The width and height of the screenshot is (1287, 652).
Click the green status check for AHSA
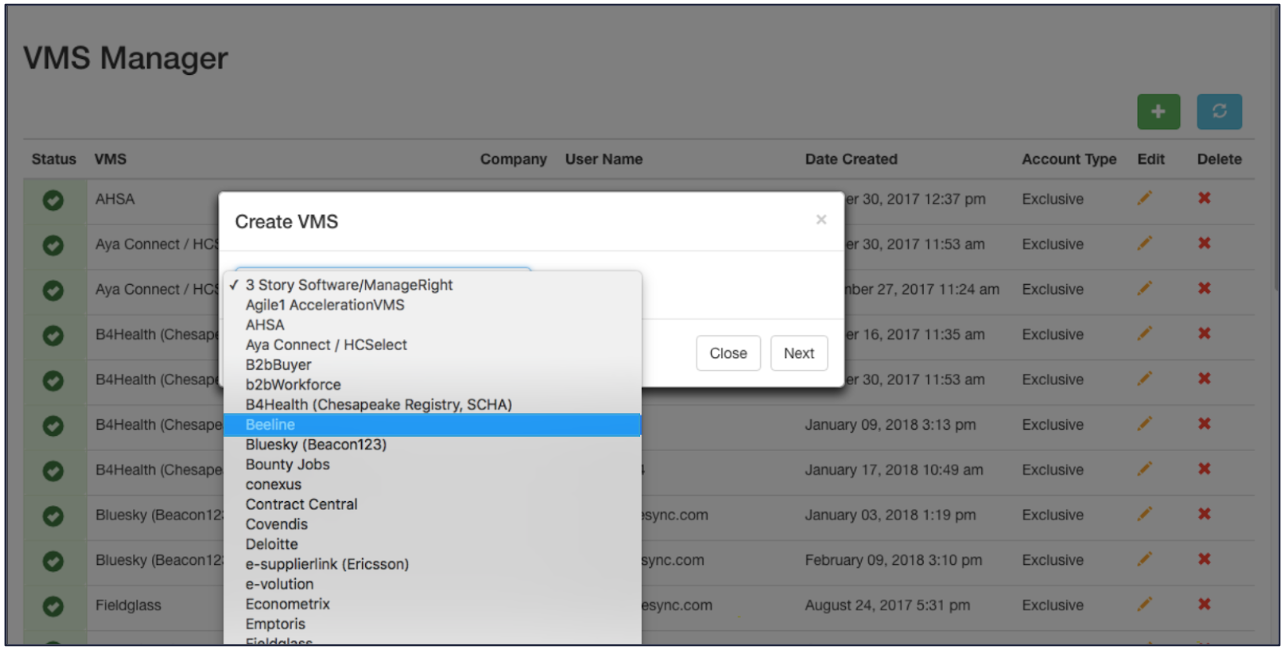(53, 200)
